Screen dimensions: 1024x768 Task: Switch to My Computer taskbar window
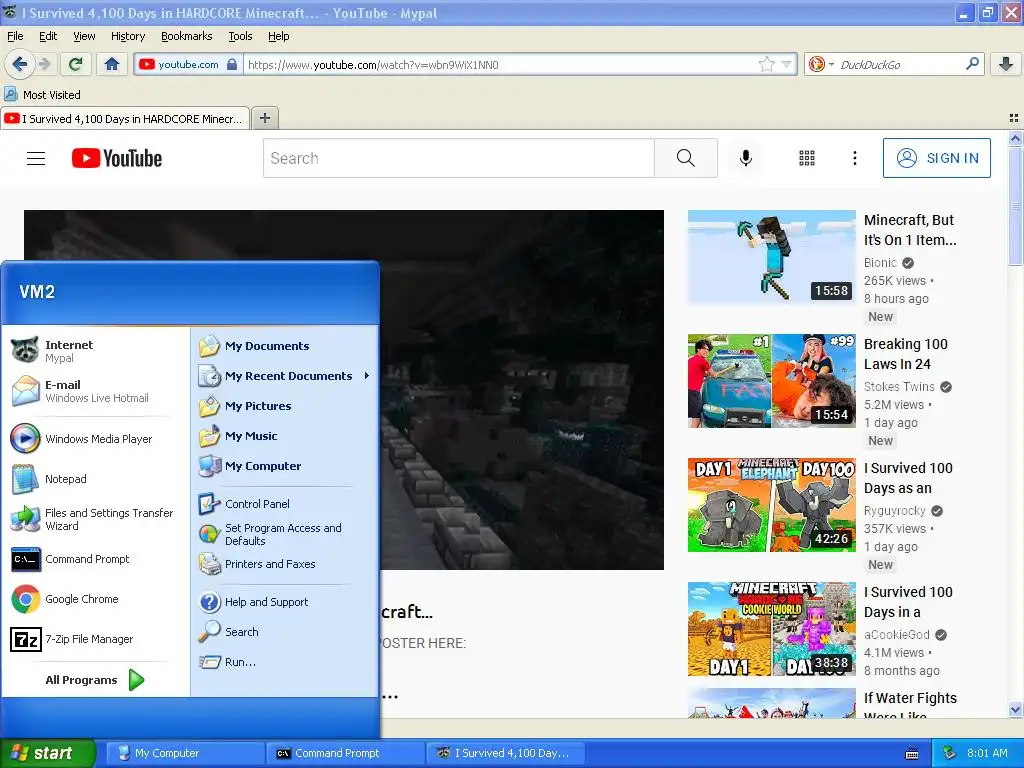pos(185,753)
